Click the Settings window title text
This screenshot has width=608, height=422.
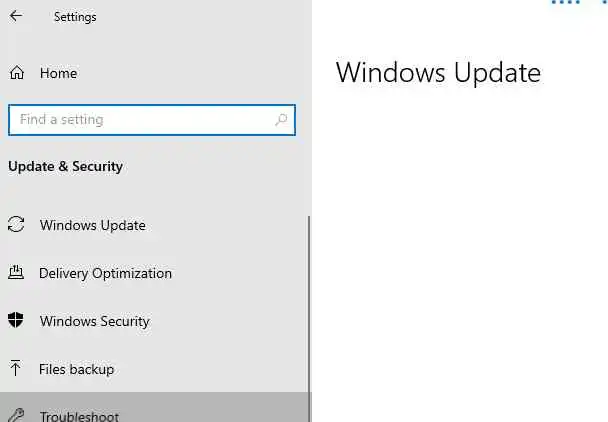[75, 16]
